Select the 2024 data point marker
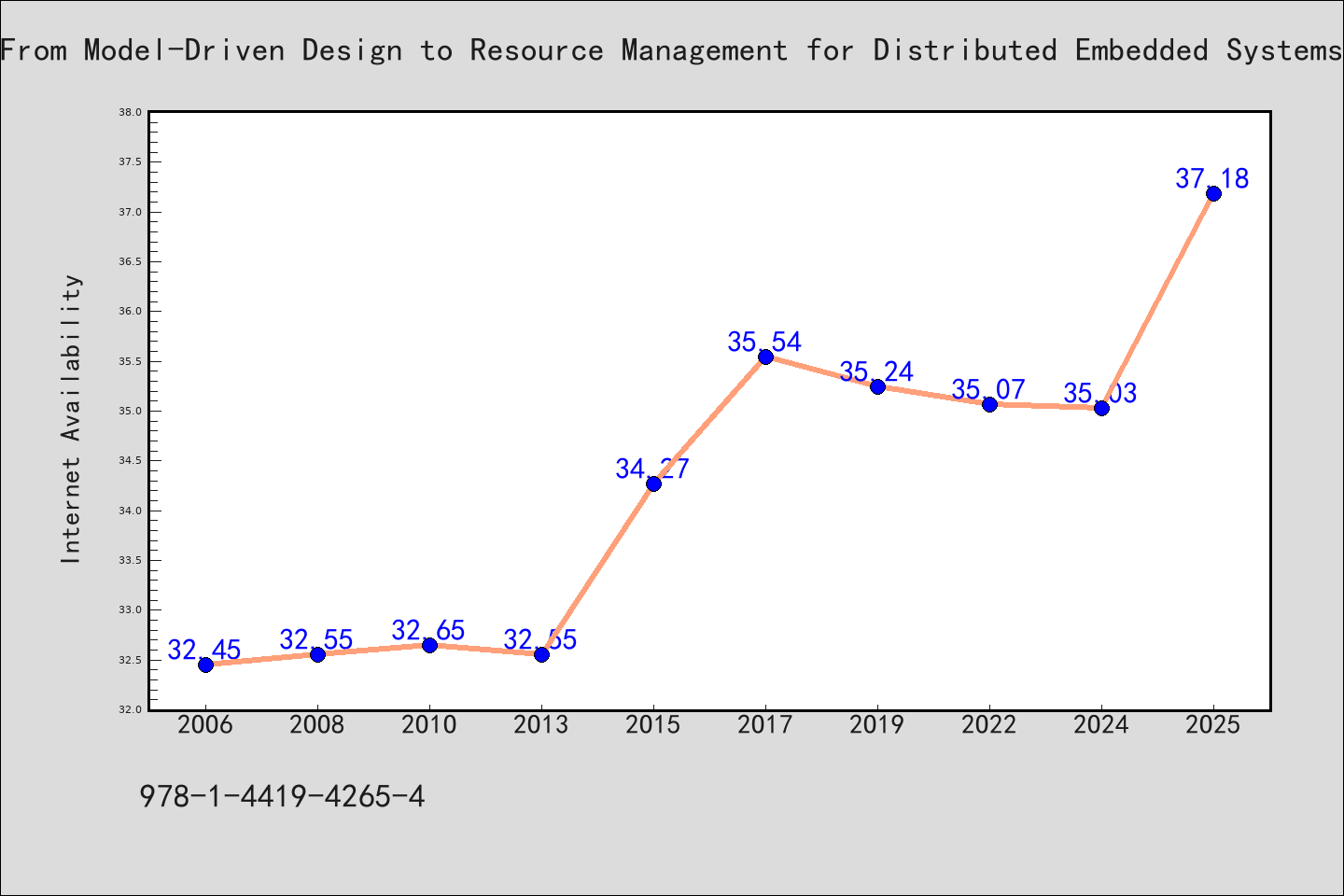The height and width of the screenshot is (896, 1344). click(1101, 408)
